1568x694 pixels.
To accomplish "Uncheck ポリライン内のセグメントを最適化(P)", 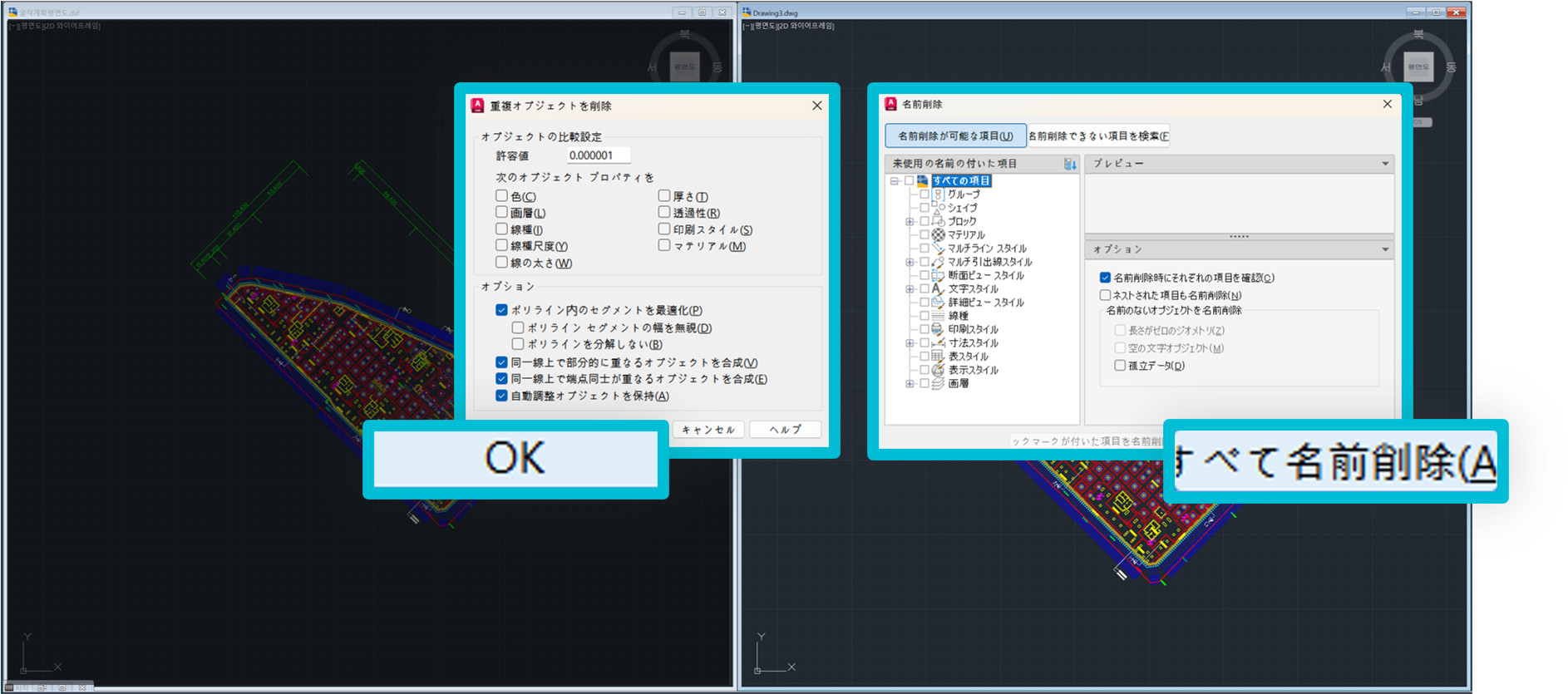I will 501,310.
